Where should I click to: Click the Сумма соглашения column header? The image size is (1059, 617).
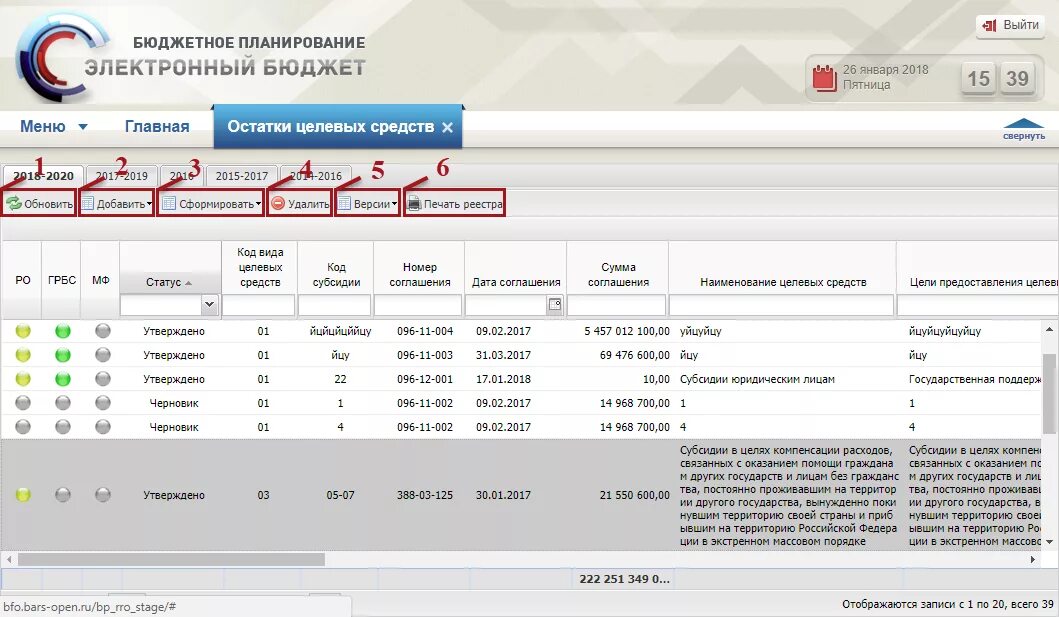pos(618,275)
